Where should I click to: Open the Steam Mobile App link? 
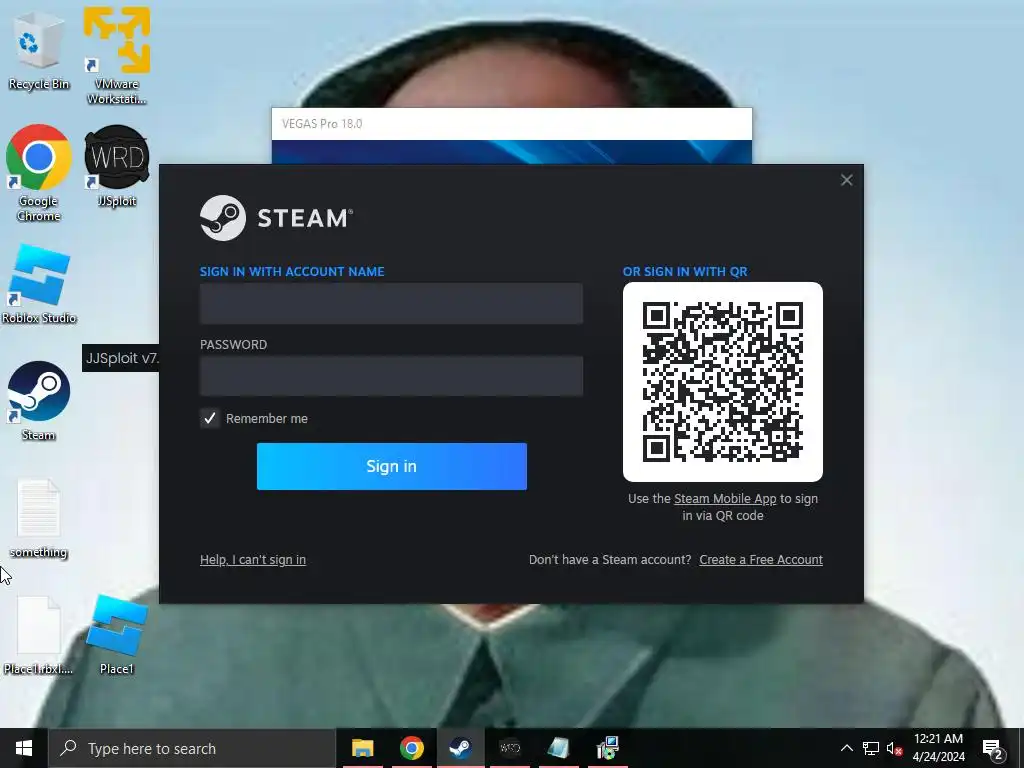[725, 499]
